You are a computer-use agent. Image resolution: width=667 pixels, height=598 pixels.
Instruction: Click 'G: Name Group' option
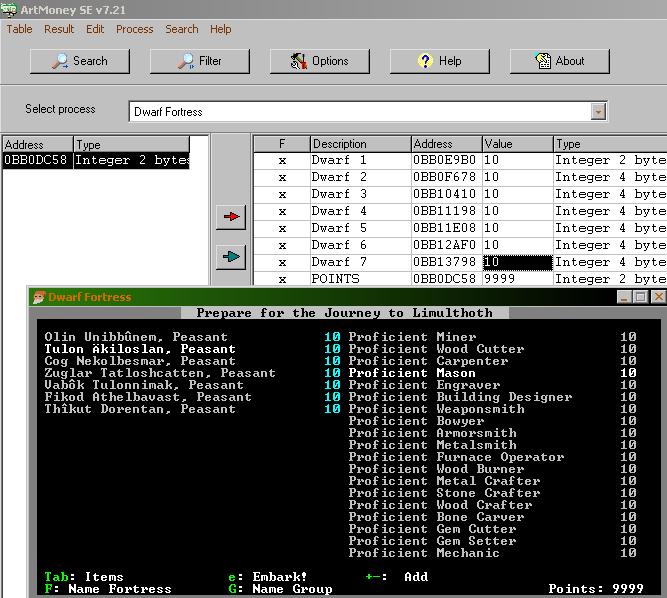280,589
